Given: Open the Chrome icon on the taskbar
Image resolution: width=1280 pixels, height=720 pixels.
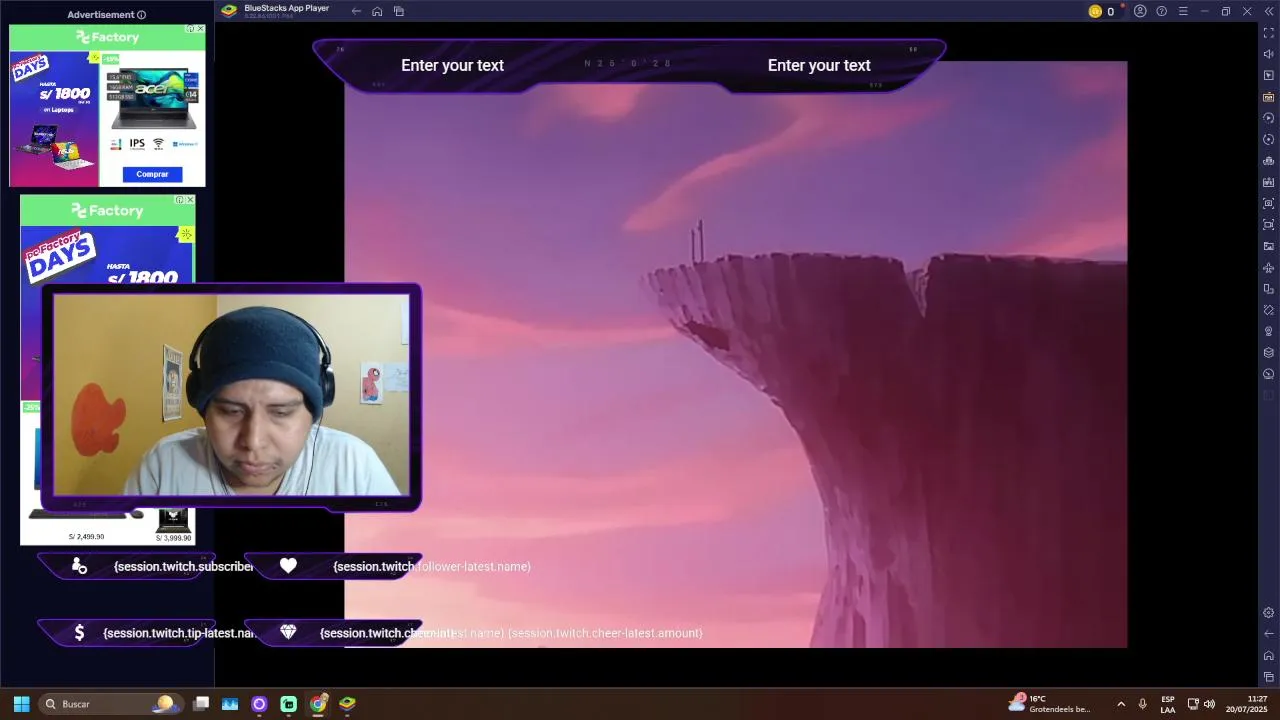Looking at the screenshot, I should click(318, 704).
